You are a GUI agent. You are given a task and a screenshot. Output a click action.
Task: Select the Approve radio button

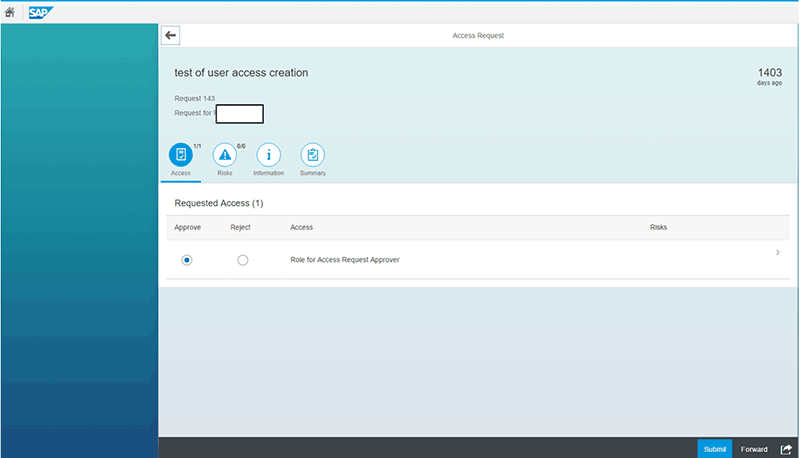[187, 260]
